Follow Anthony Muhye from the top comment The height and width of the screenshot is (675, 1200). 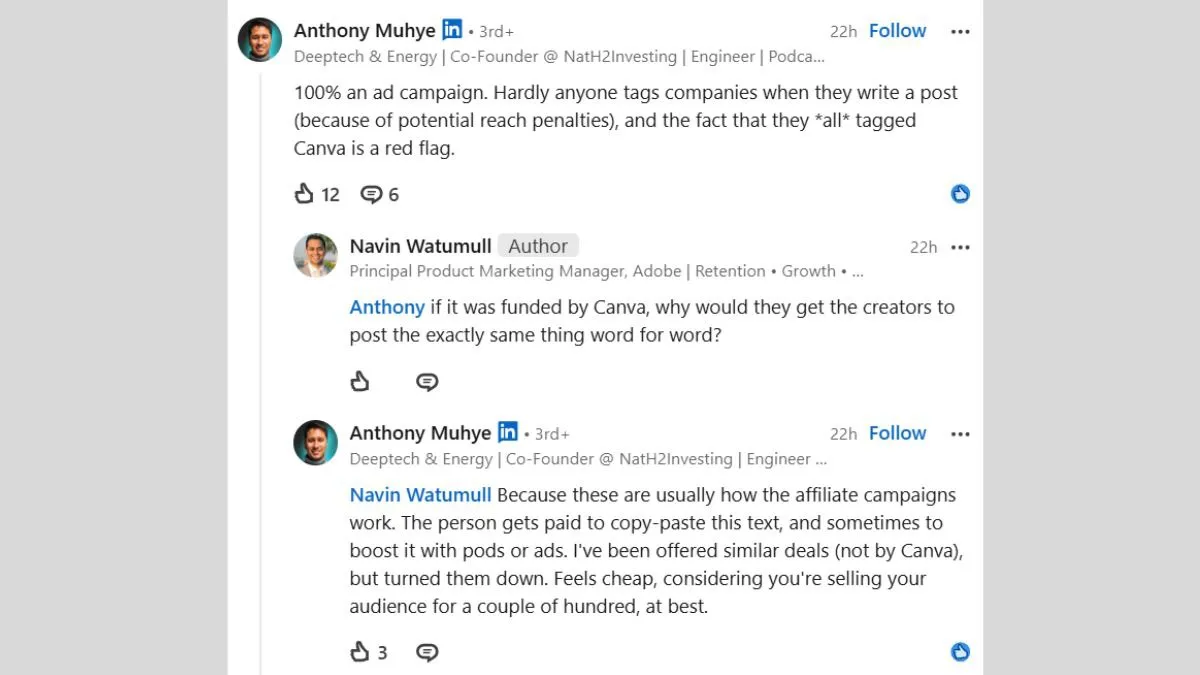coord(897,31)
